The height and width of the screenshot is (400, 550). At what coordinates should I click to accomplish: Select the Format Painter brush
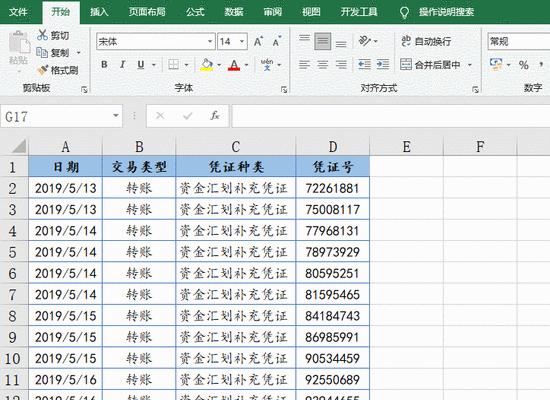[42, 70]
